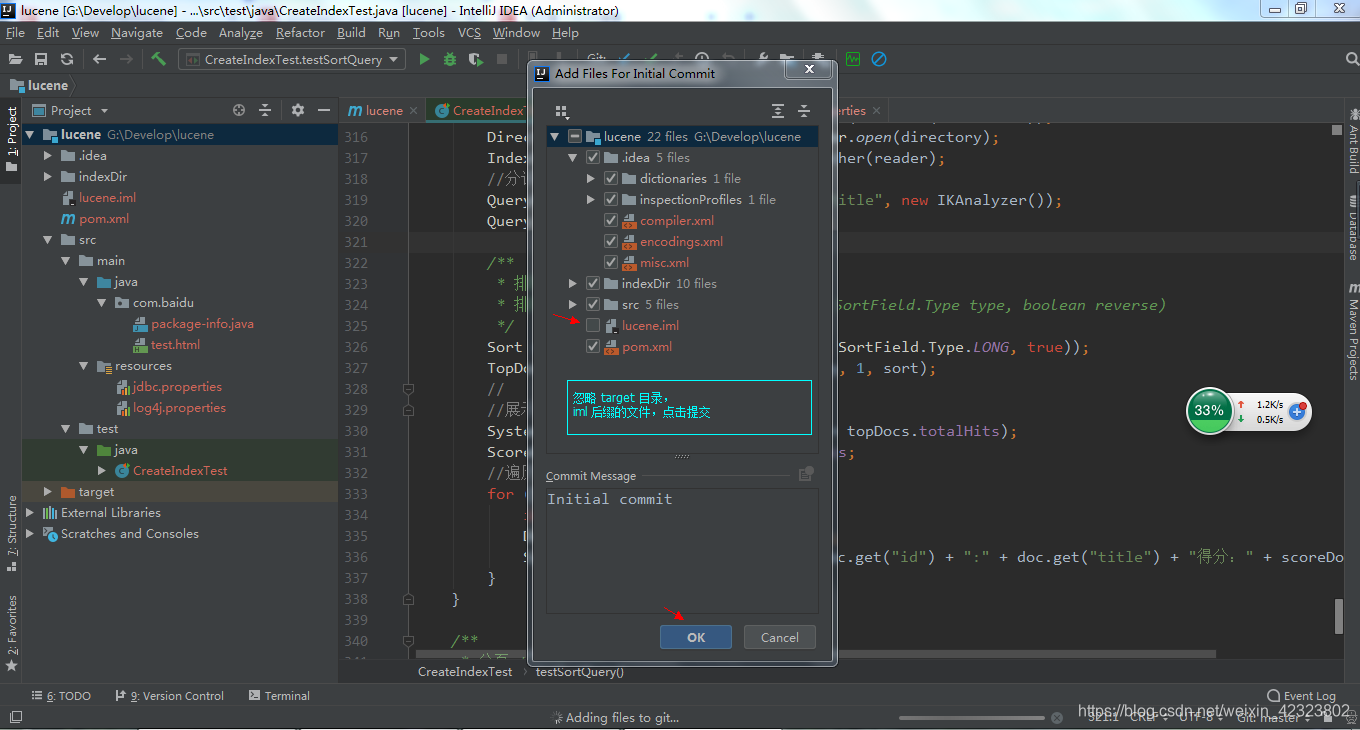
Task: Open the Navigate menu
Action: point(137,33)
